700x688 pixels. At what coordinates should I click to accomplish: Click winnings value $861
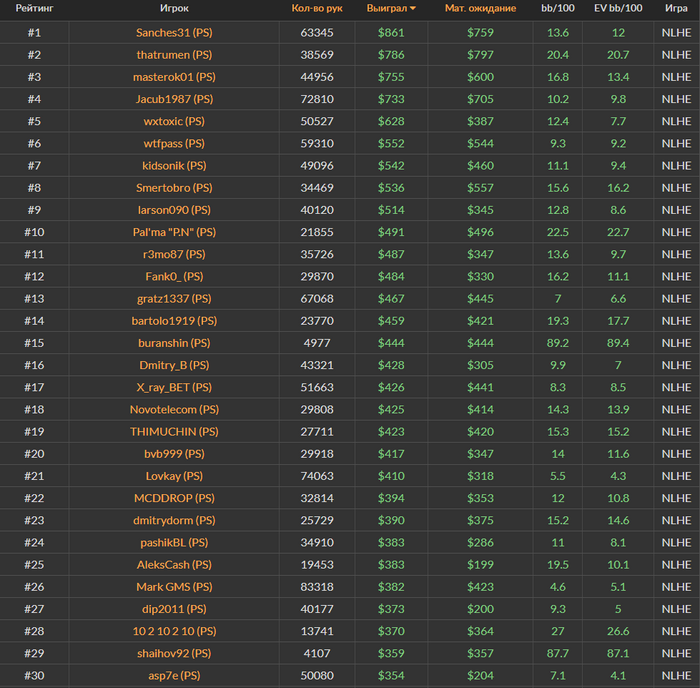tap(391, 33)
